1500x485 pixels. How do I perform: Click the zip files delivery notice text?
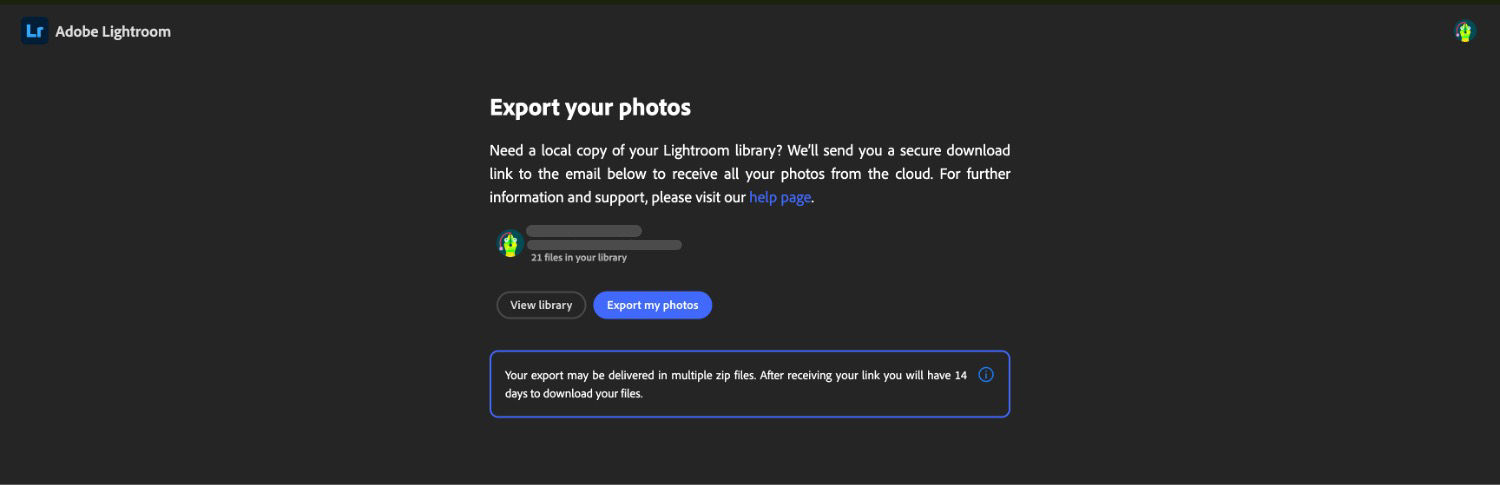click(x=736, y=384)
